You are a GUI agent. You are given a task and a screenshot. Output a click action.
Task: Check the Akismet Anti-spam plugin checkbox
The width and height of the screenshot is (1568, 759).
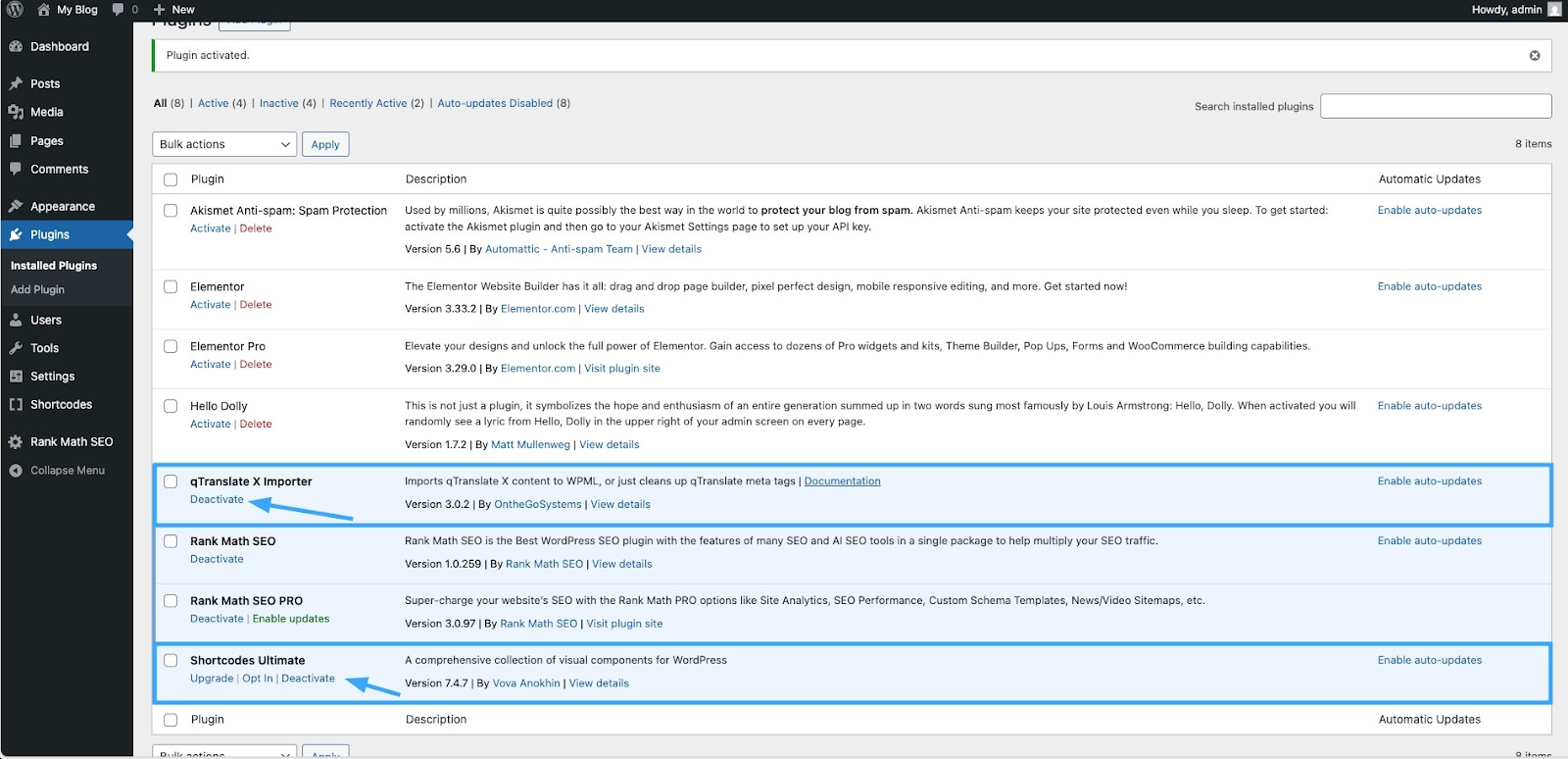tap(171, 211)
